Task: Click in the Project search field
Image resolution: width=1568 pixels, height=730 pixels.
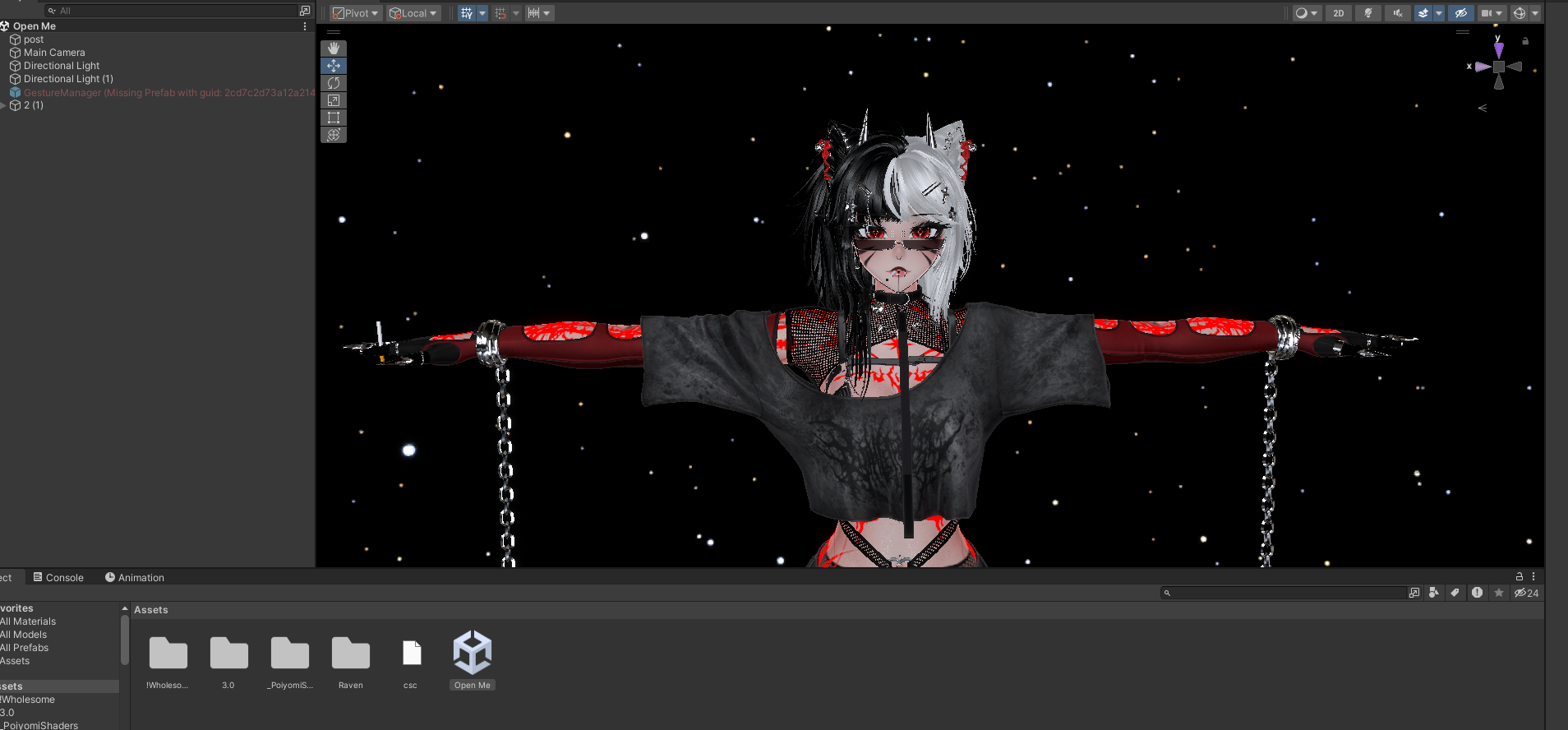Action: click(x=1283, y=593)
